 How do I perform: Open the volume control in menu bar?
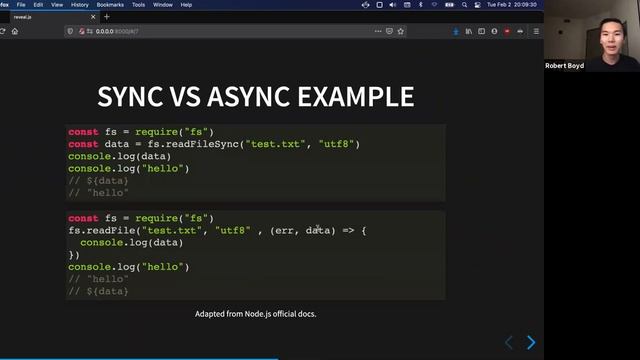393,5
